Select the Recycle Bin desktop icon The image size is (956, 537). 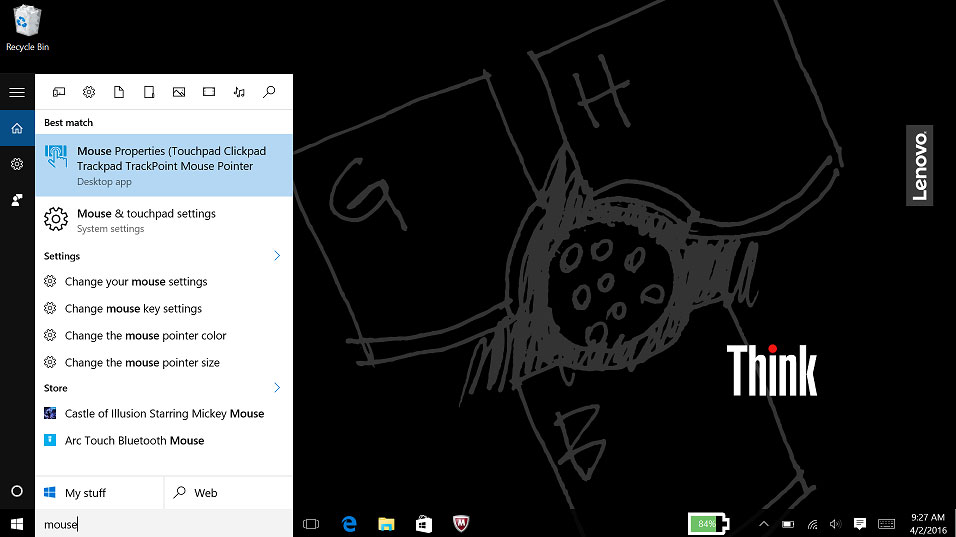click(27, 29)
